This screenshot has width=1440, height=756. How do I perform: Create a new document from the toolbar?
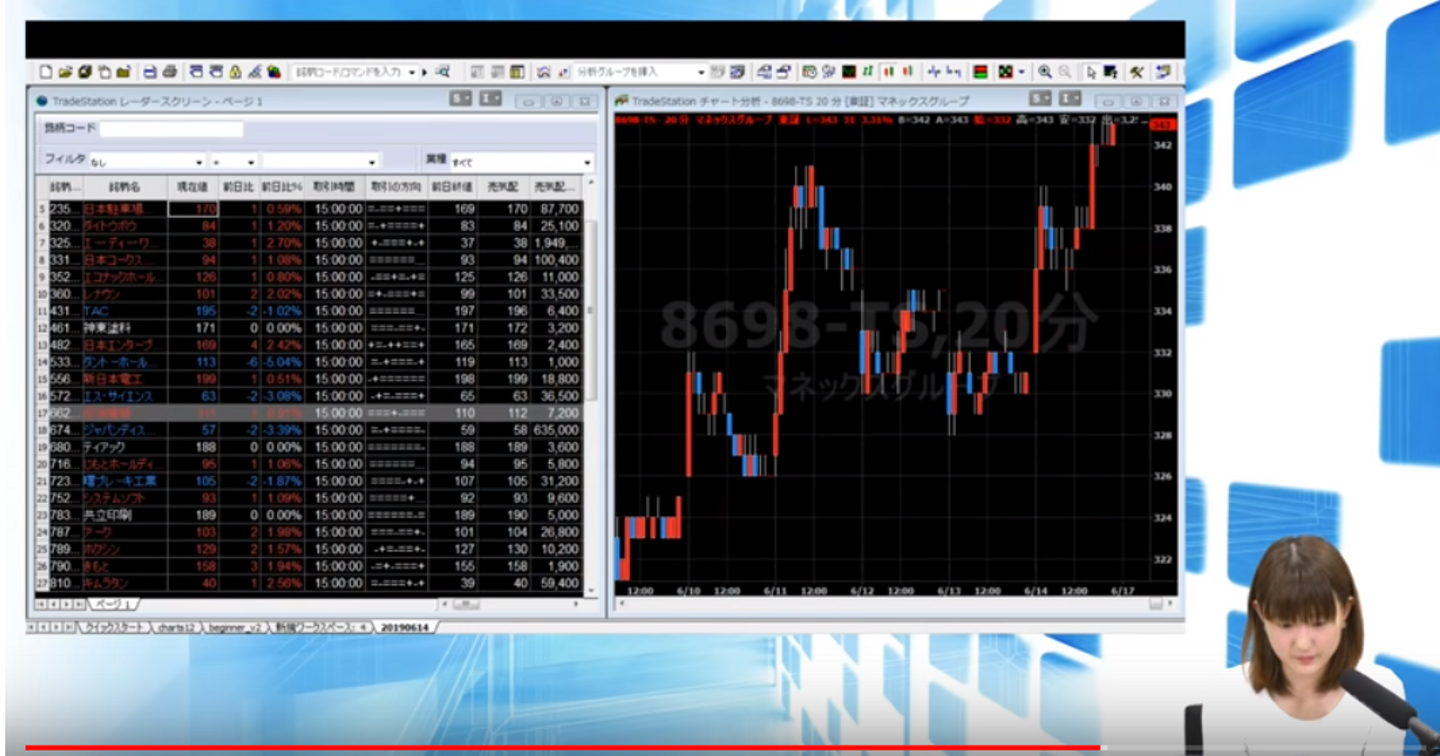[x=45, y=72]
